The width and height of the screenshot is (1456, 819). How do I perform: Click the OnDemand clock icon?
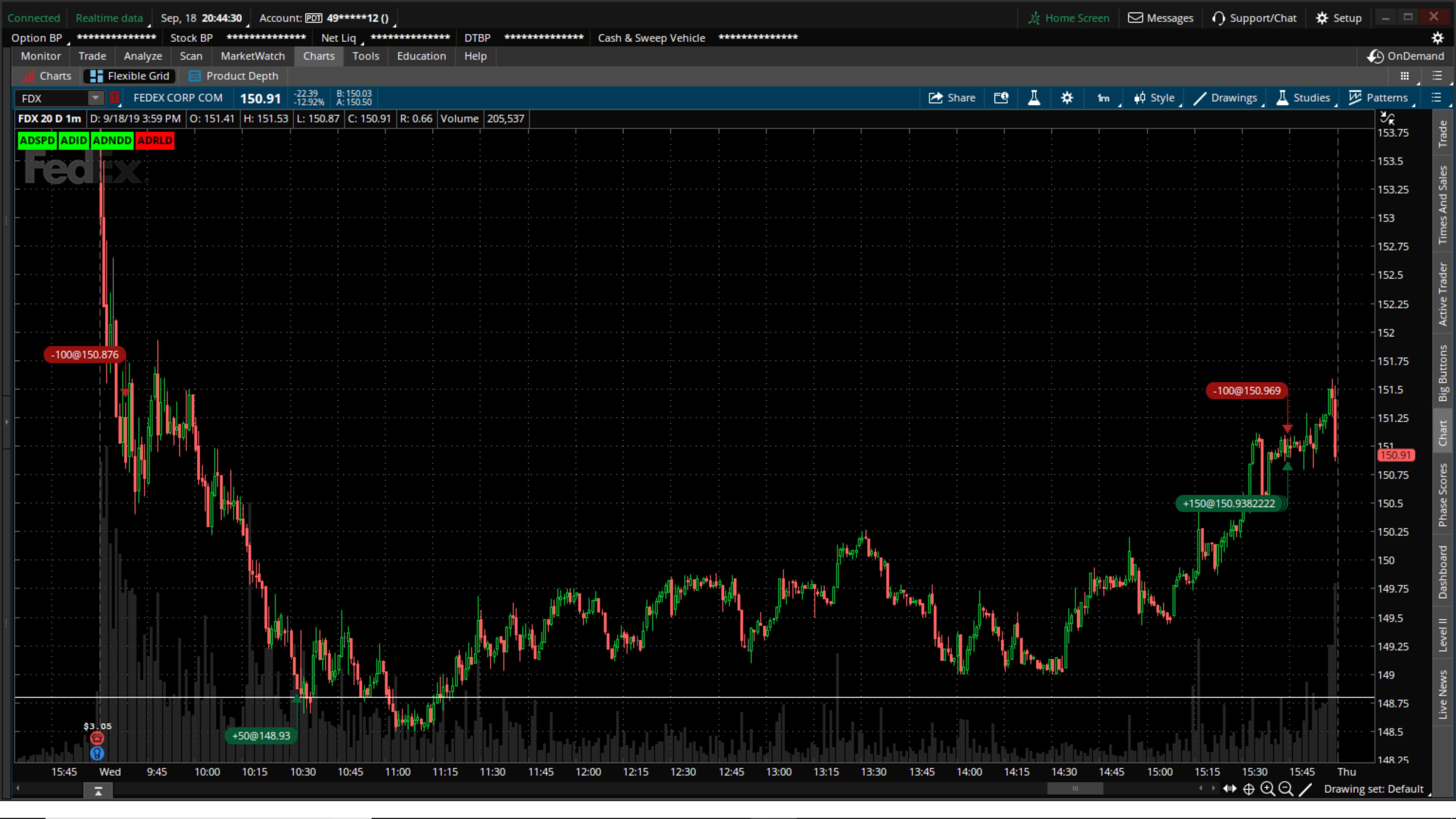point(1375,56)
